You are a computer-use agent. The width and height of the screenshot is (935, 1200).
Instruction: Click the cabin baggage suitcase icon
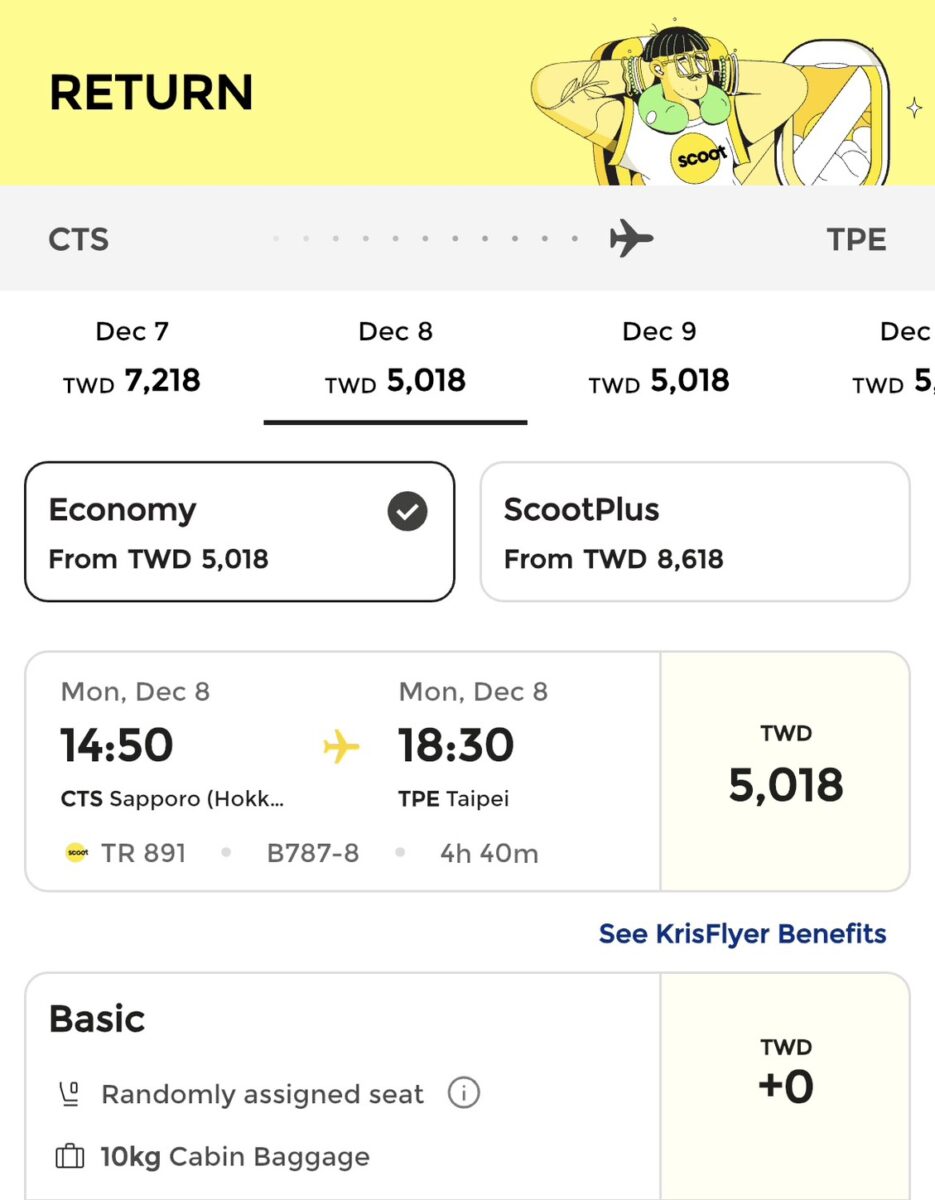pyautogui.click(x=69, y=1157)
